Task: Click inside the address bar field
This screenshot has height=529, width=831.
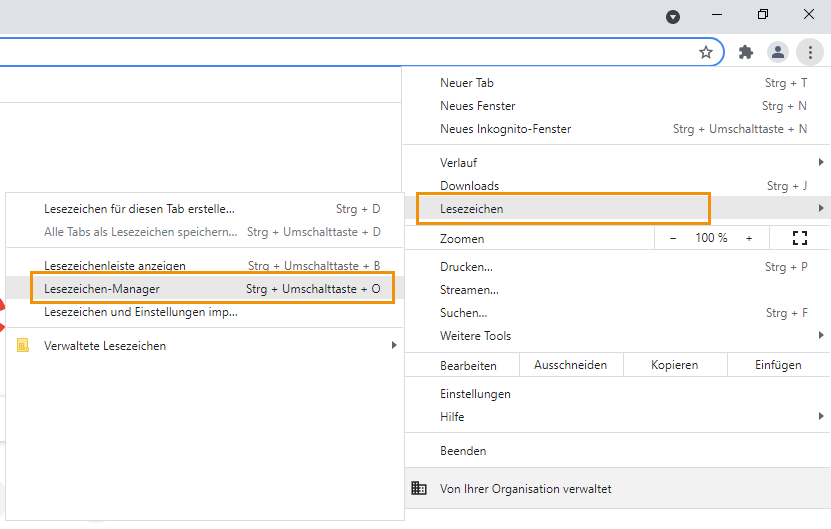Action: click(x=344, y=52)
